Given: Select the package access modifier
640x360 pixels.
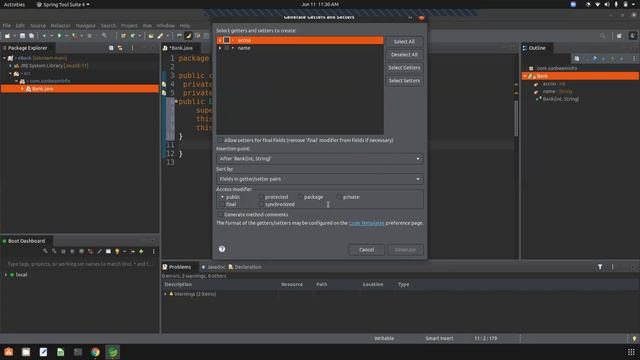Looking at the screenshot, I should pyautogui.click(x=300, y=197).
